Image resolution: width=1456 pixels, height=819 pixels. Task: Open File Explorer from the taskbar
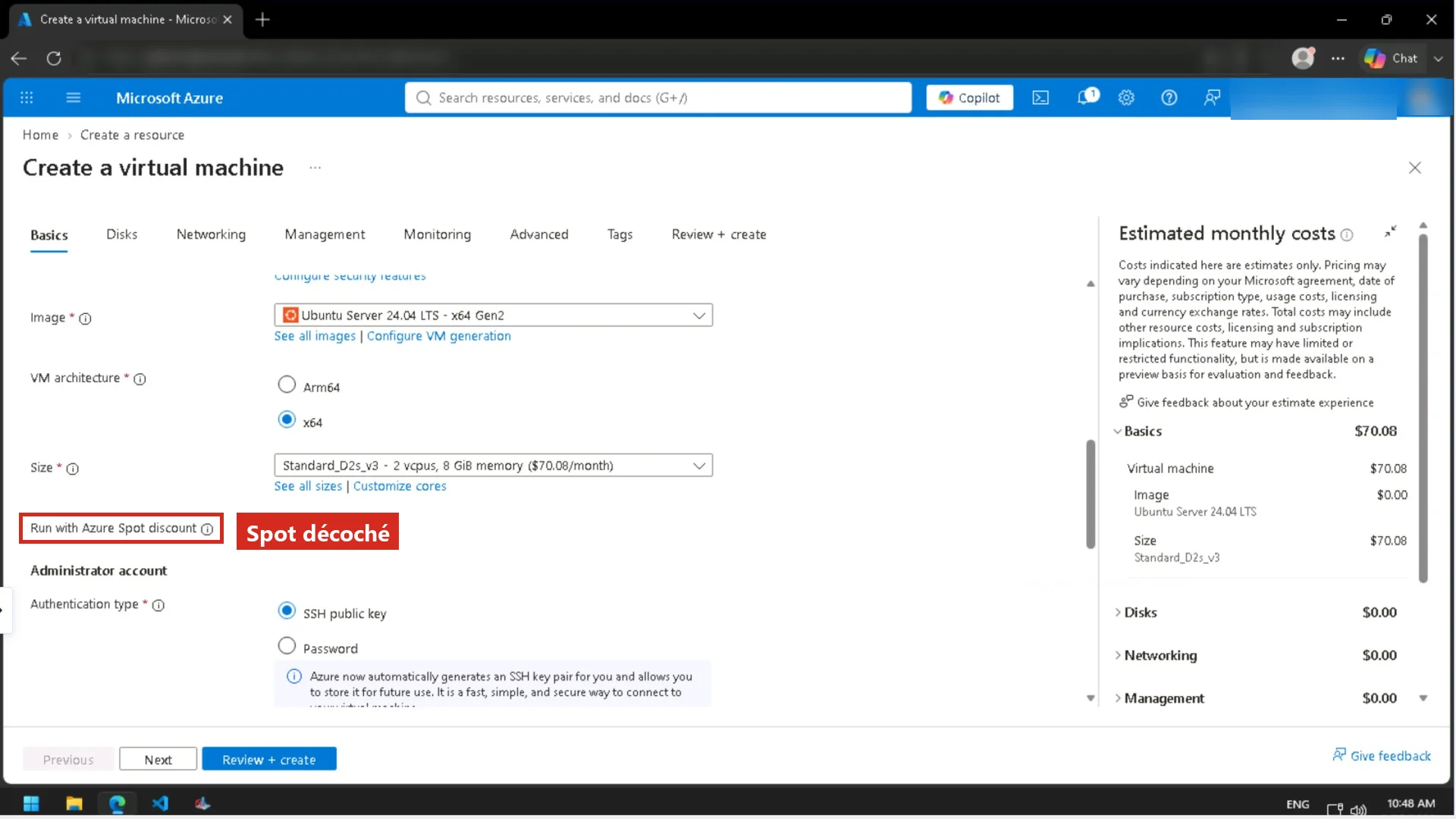[x=74, y=804]
